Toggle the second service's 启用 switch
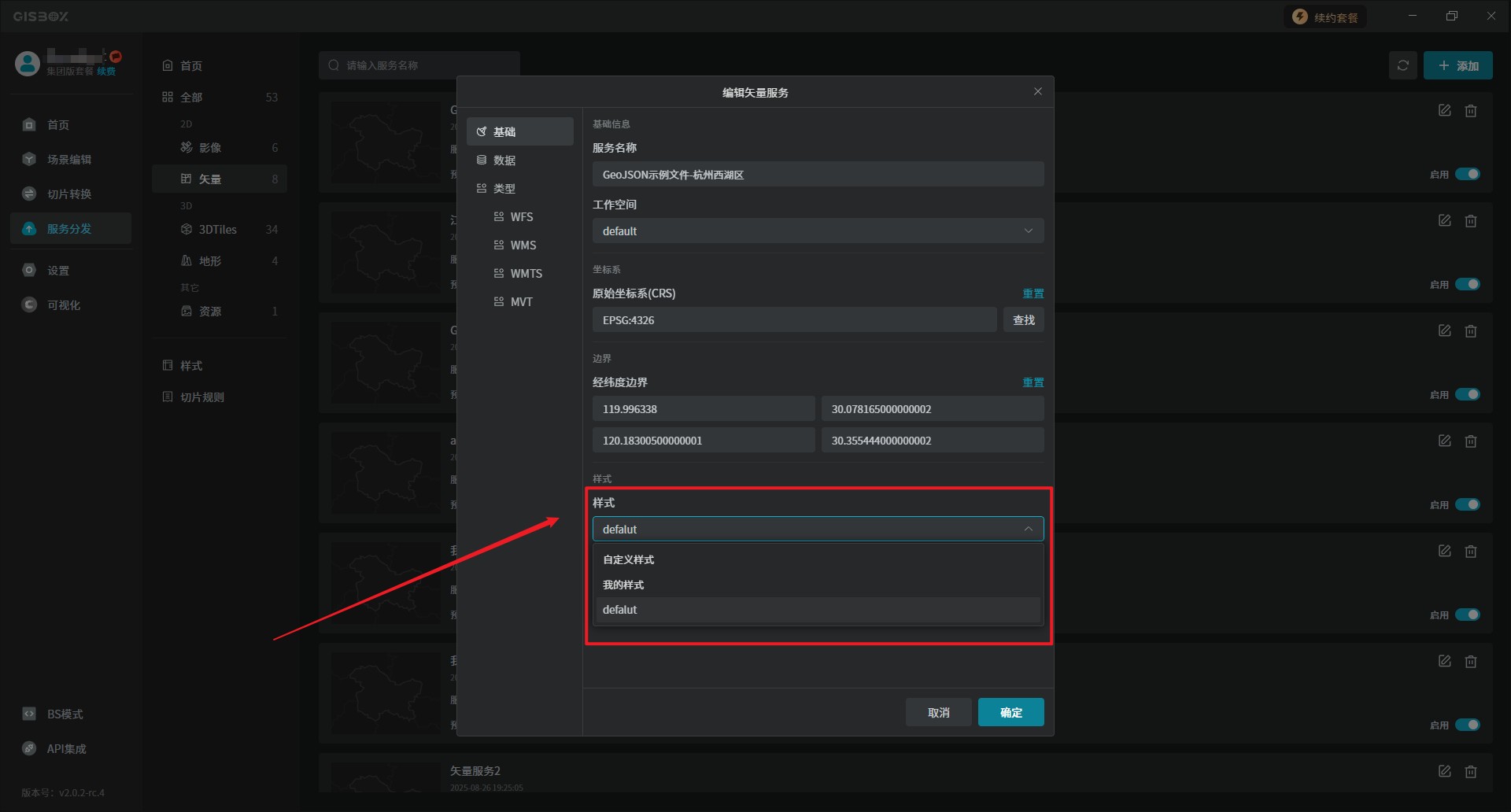The height and width of the screenshot is (812, 1511). click(x=1467, y=284)
